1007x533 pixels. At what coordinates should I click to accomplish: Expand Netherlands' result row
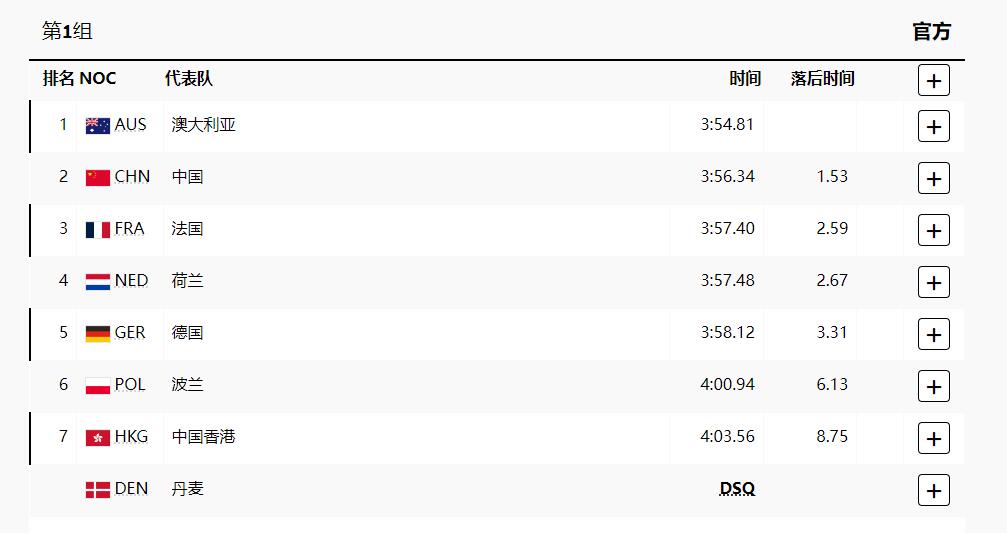933,282
